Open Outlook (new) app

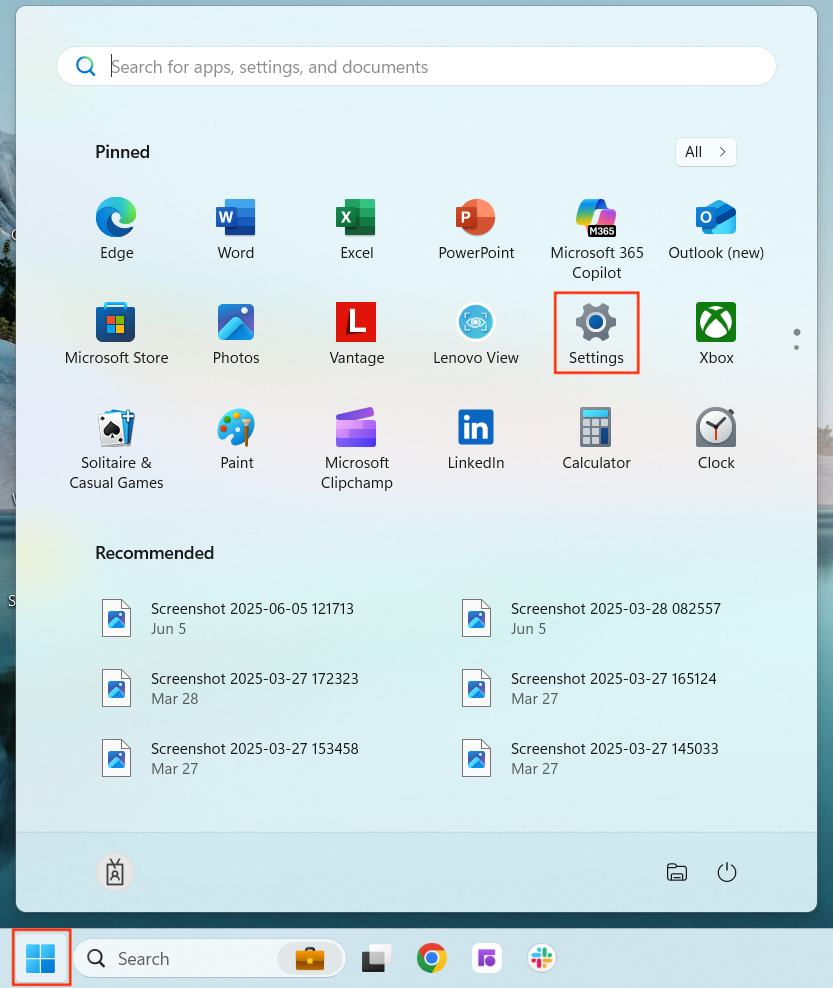[716, 229]
